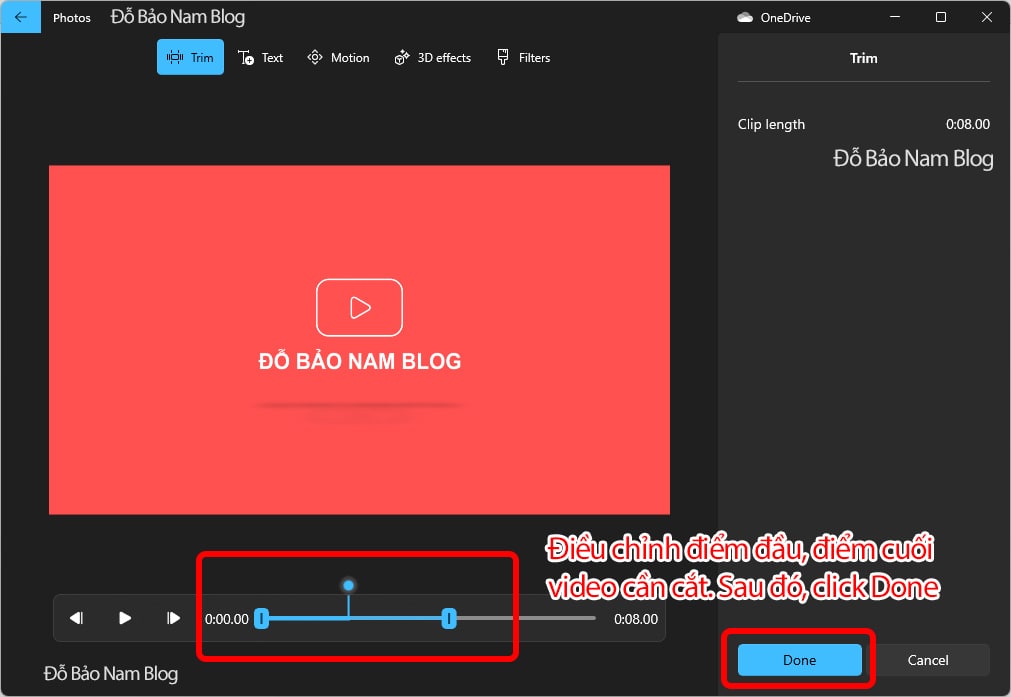Screen dimensions: 1011x697
Task: Open the Text tool
Action: tap(260, 57)
